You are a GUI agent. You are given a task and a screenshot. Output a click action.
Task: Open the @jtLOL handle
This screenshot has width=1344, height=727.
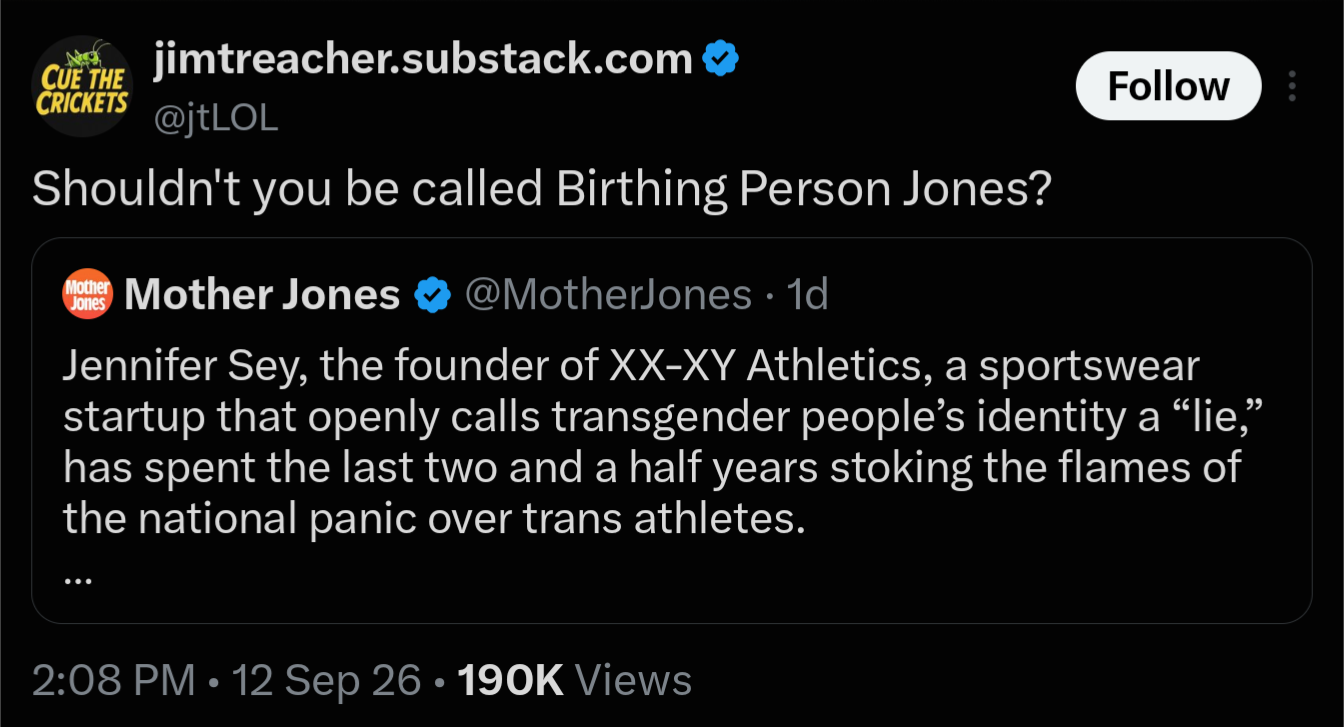[215, 118]
